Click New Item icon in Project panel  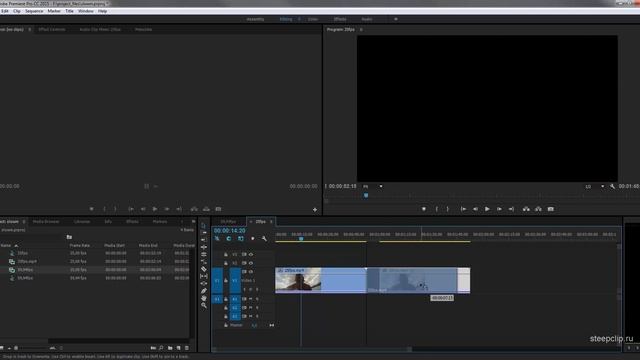coord(178,348)
